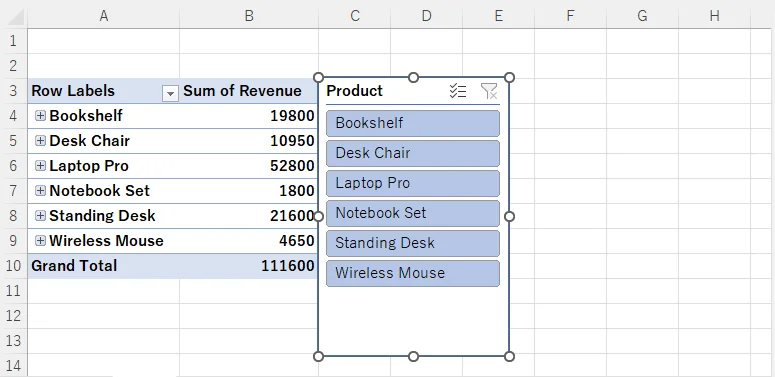Viewport: 775px width, 377px height.
Task: Select row 12 header
Action: 13,316
